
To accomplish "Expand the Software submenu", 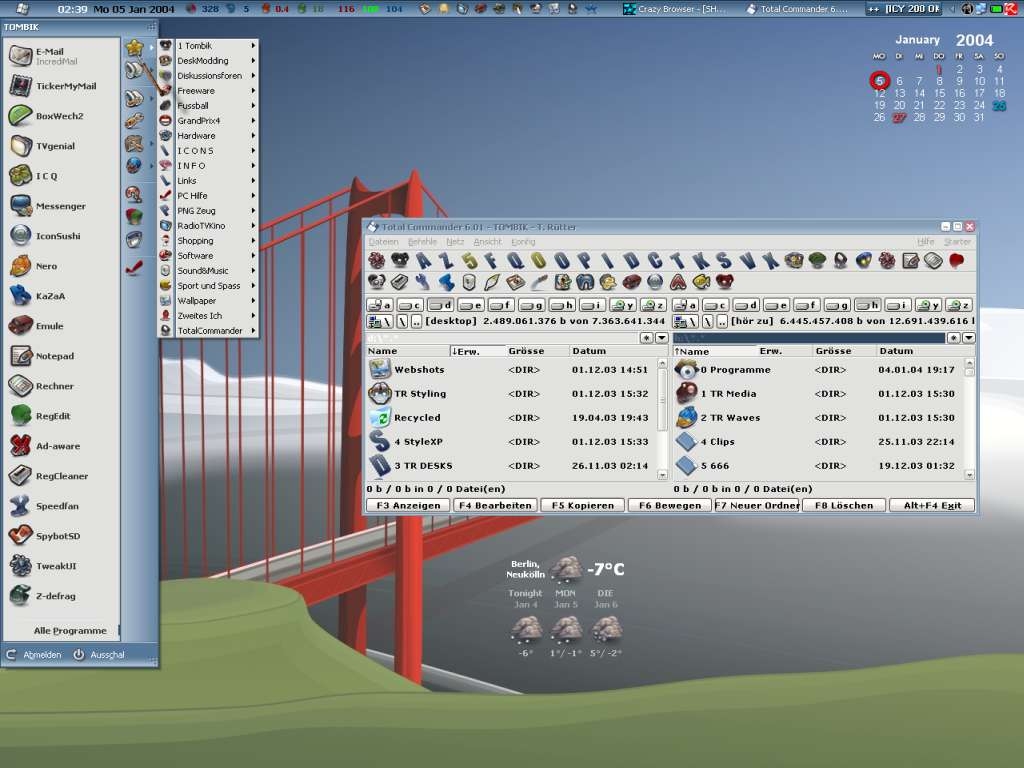I will click(208, 256).
